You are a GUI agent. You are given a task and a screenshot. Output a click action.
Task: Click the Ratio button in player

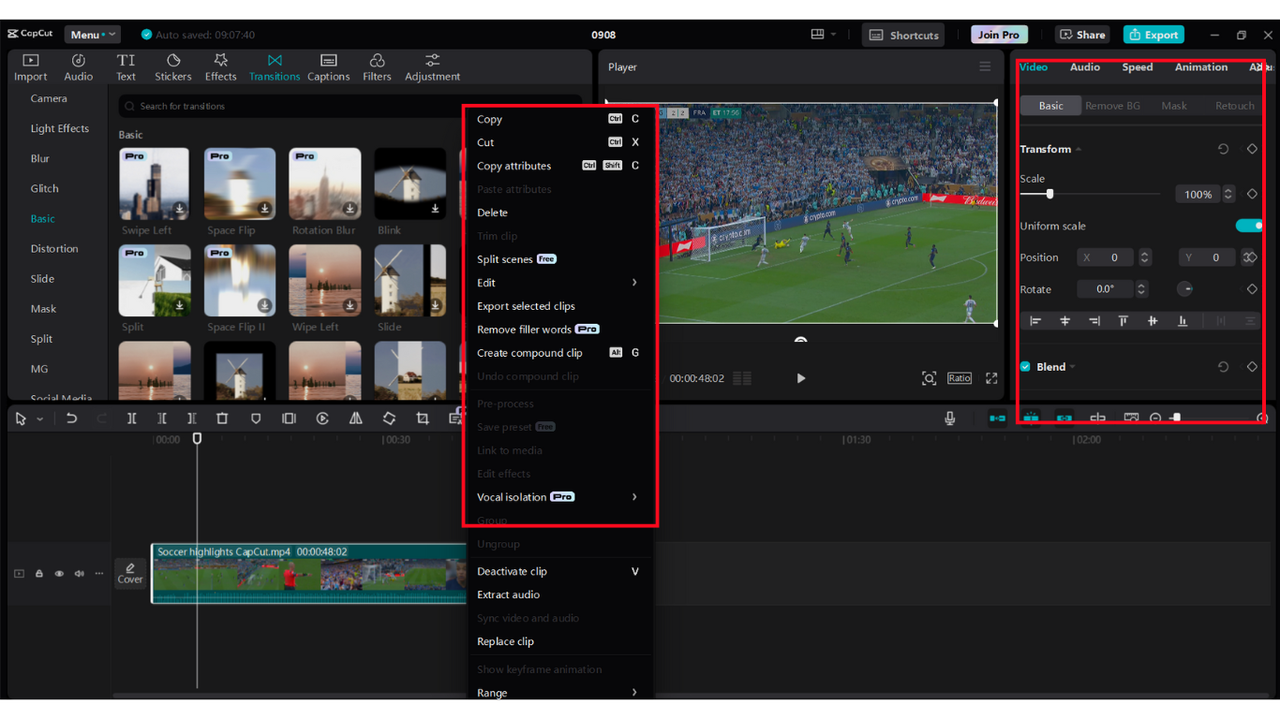click(x=959, y=378)
